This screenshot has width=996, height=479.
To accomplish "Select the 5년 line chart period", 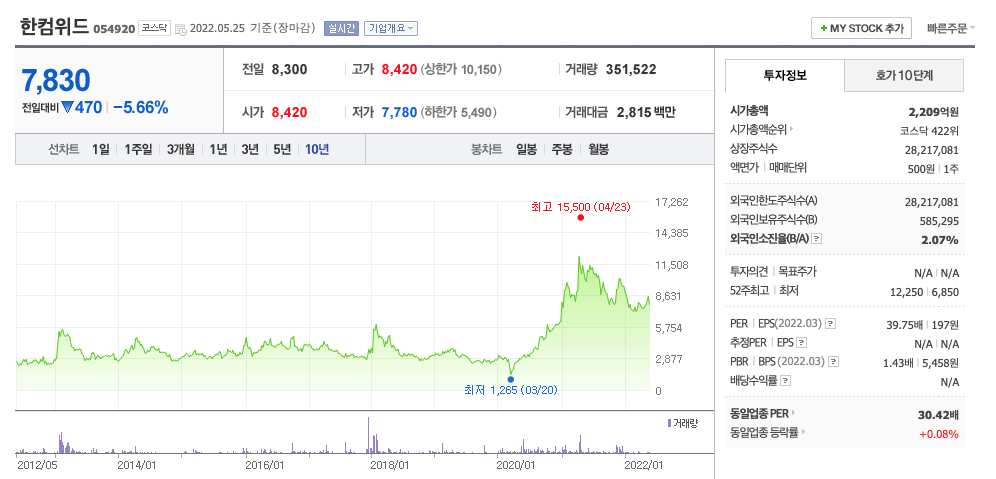I will point(282,150).
